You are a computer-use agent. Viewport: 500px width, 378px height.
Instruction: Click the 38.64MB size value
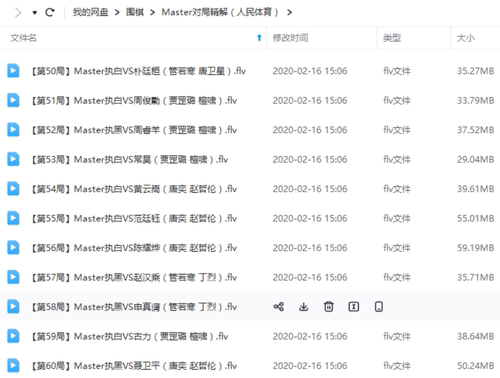click(475, 336)
